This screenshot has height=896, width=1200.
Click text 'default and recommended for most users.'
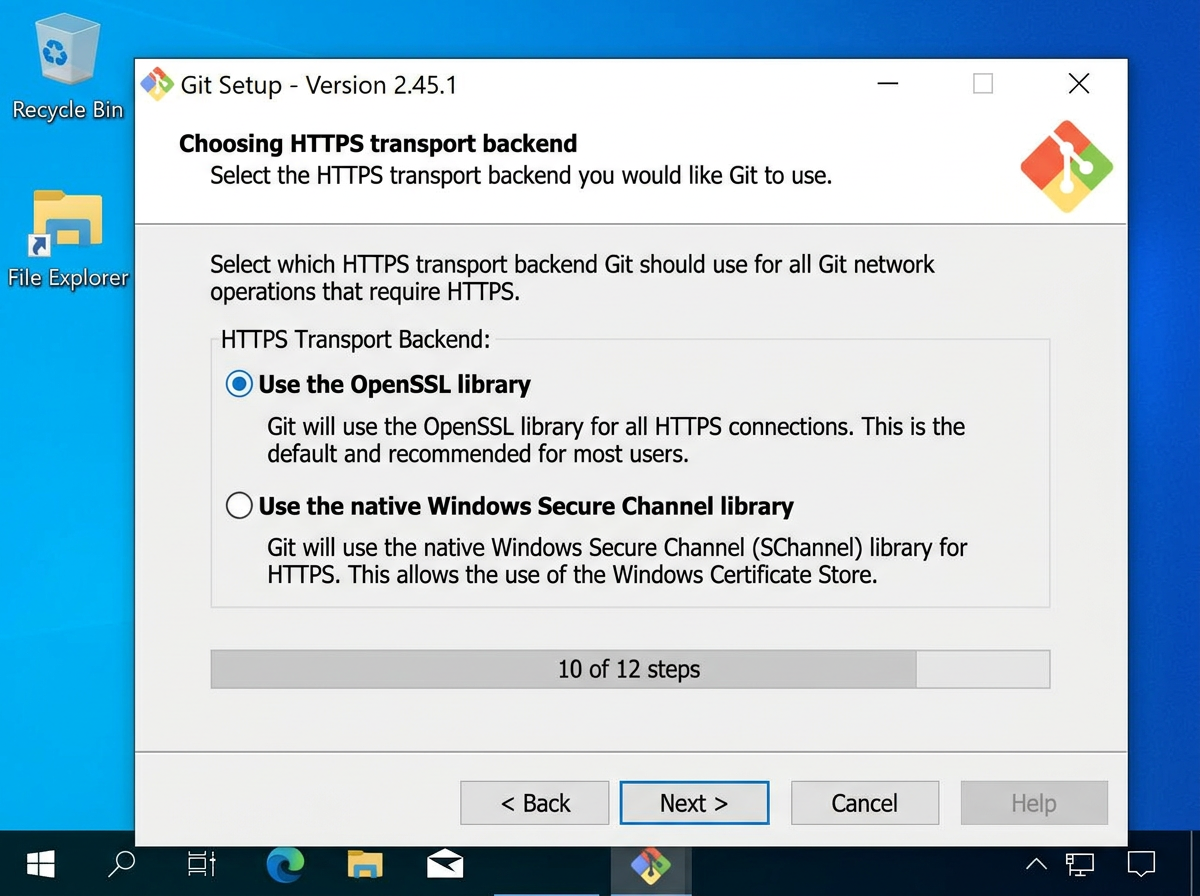(x=478, y=455)
